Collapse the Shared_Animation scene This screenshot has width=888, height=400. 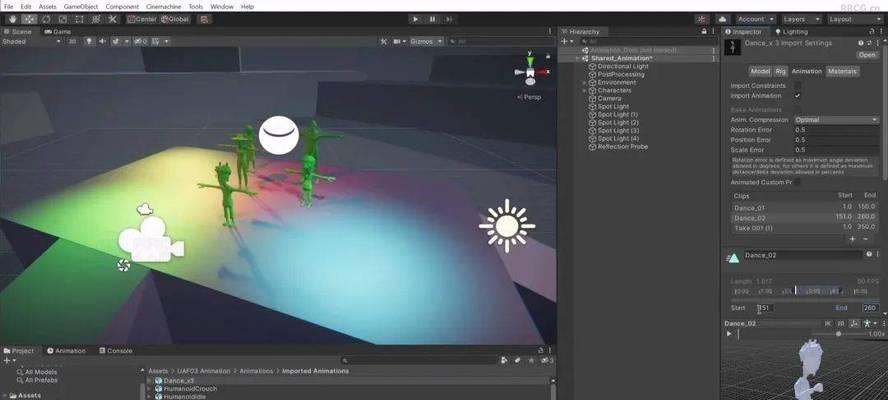577,58
